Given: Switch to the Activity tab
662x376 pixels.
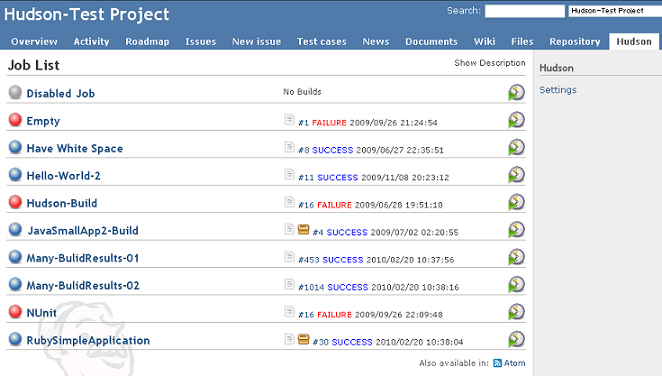Looking at the screenshot, I should [91, 41].
